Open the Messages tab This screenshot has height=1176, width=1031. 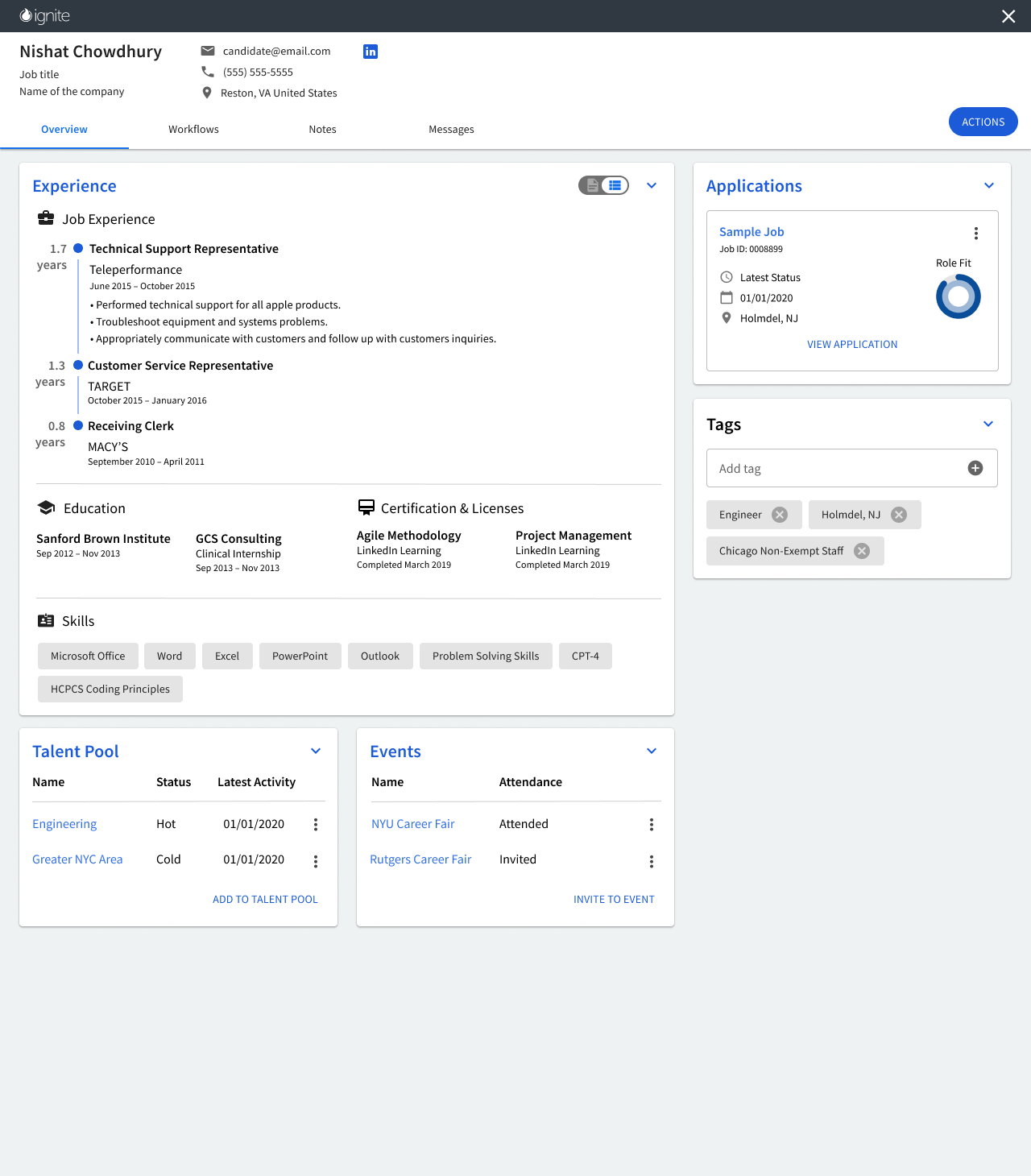pos(451,129)
